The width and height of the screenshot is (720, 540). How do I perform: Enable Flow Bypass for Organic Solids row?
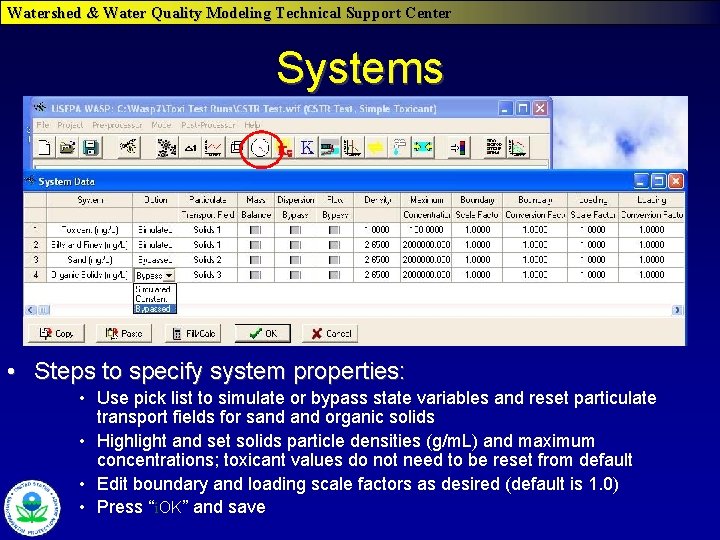[335, 275]
